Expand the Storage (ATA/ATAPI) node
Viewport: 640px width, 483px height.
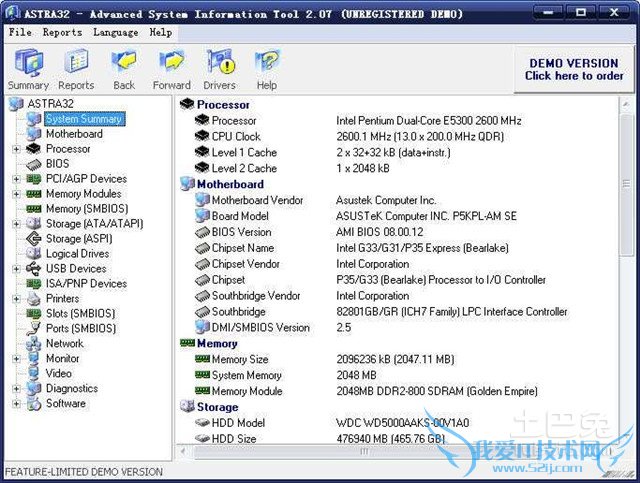[x=16, y=224]
